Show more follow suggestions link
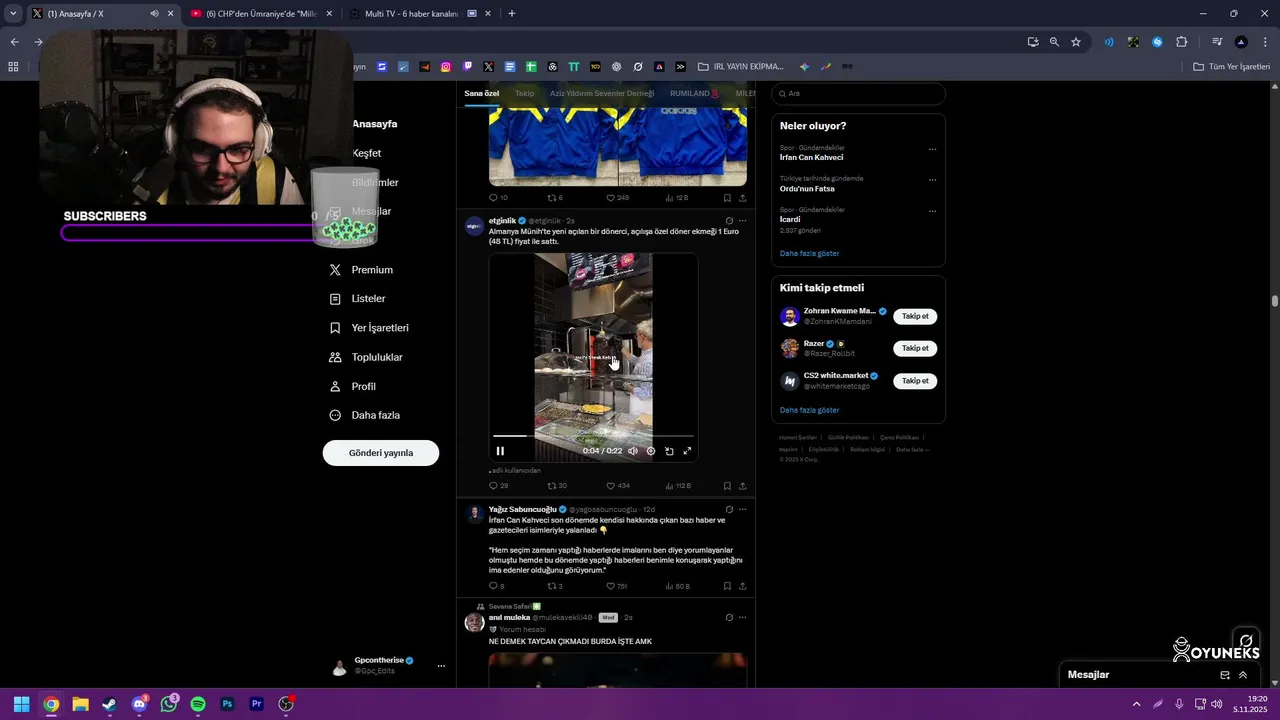1280x720 pixels. (809, 410)
